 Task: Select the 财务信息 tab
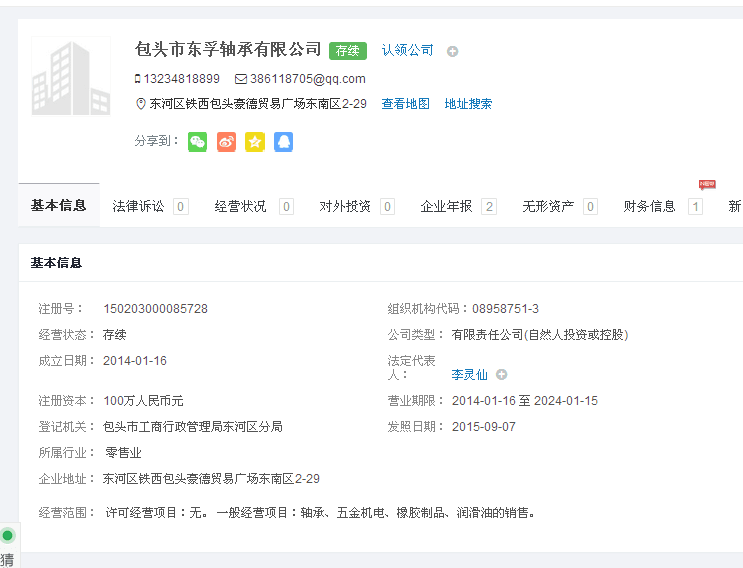(x=650, y=206)
